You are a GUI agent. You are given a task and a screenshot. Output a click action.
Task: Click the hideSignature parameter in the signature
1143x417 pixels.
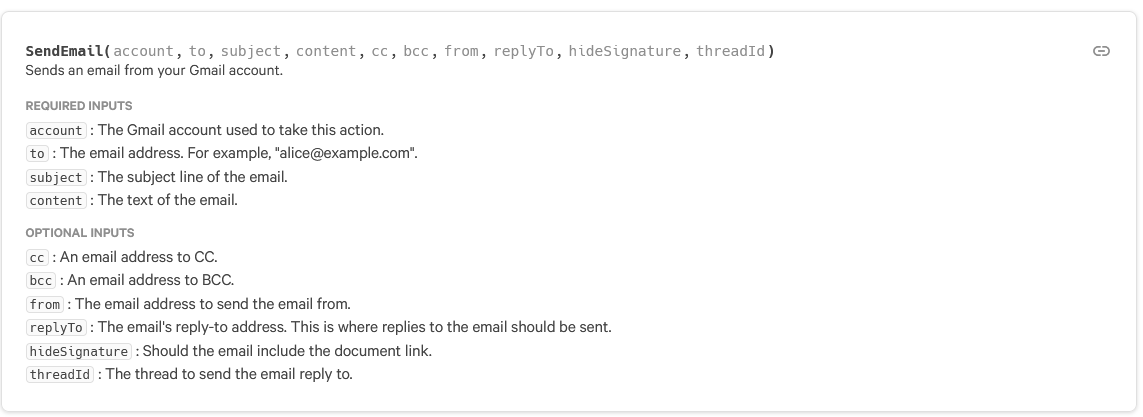pos(625,51)
